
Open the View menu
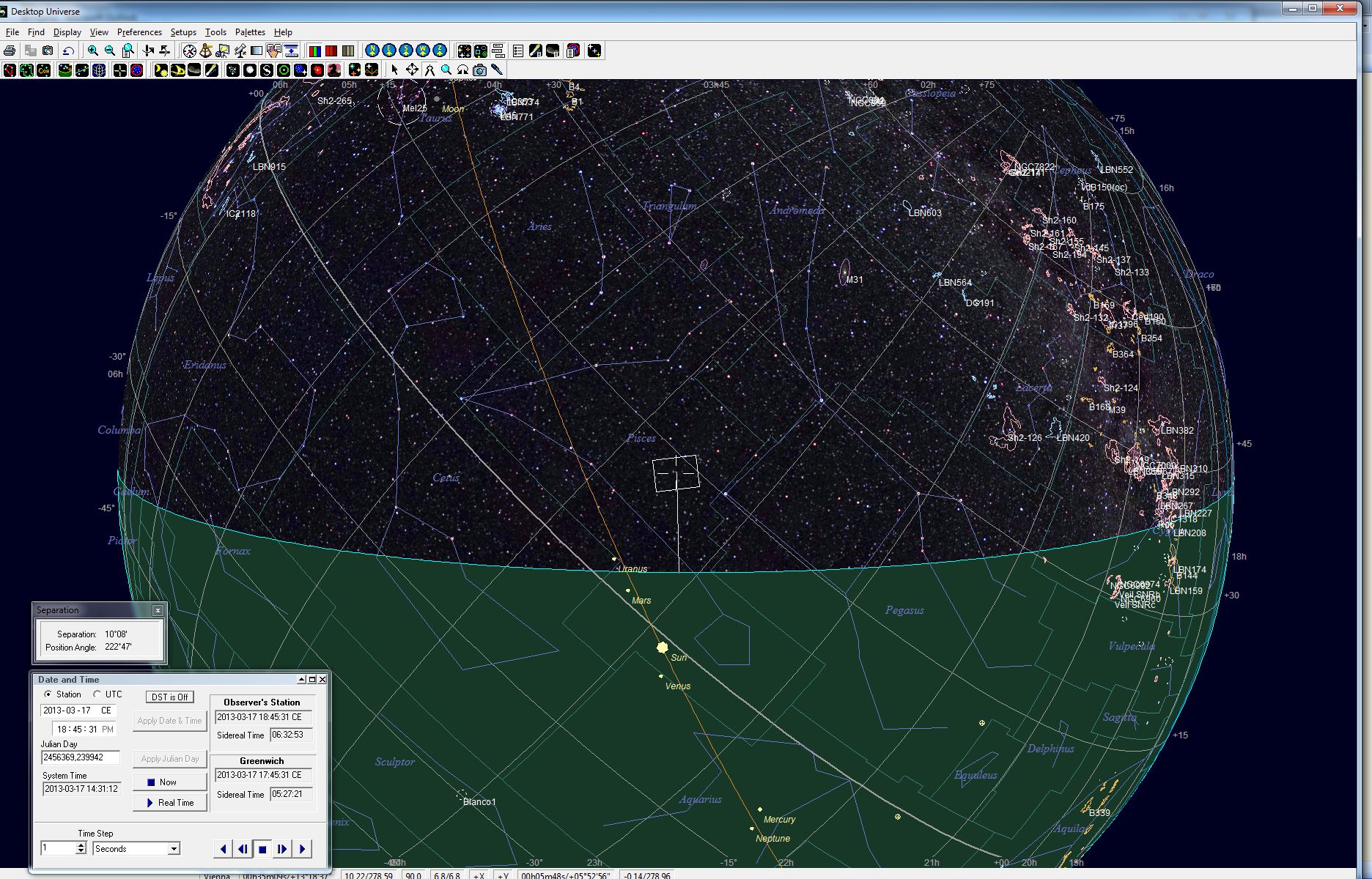[99, 32]
